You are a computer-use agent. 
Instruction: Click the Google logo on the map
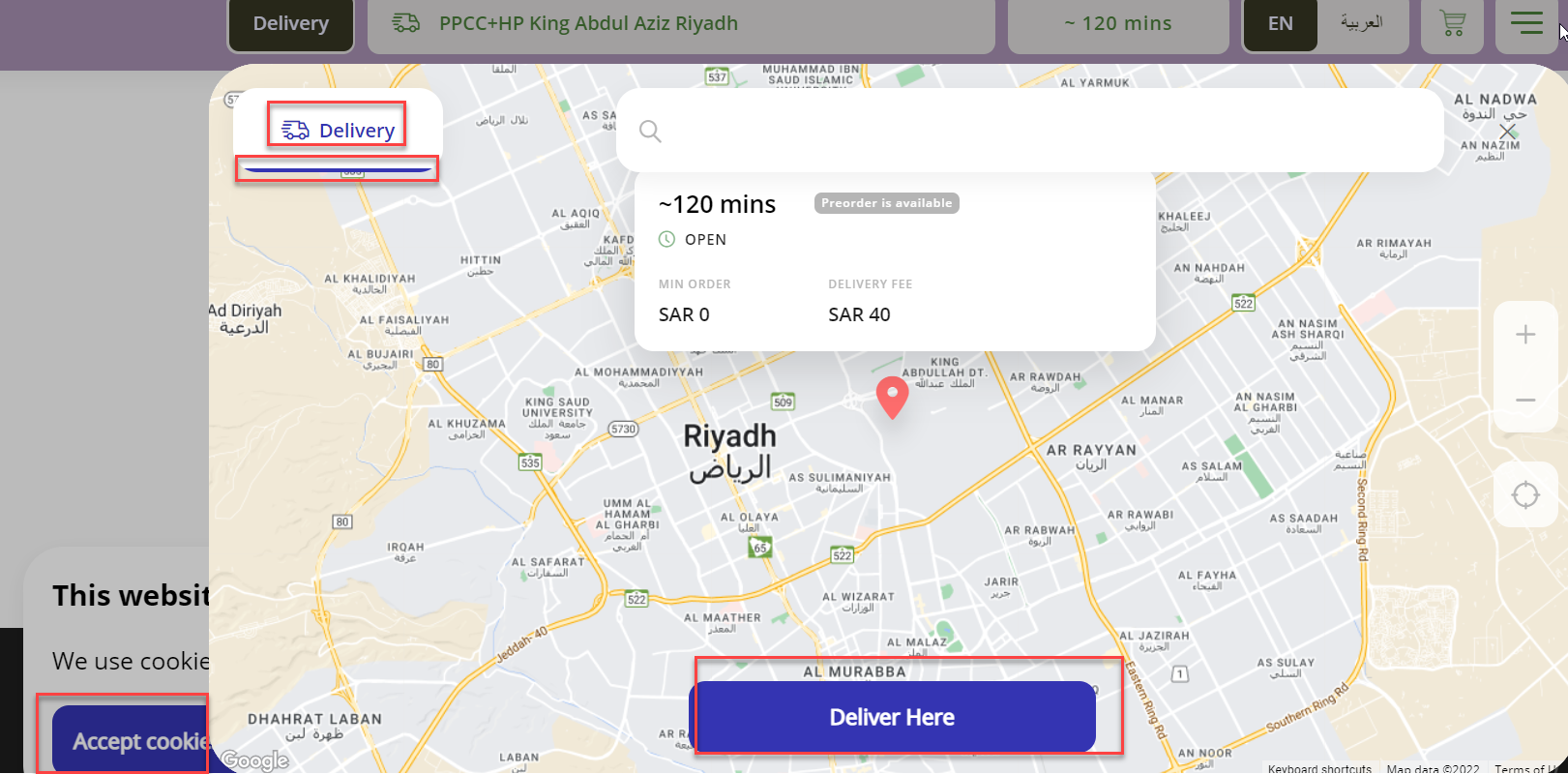pos(254,760)
